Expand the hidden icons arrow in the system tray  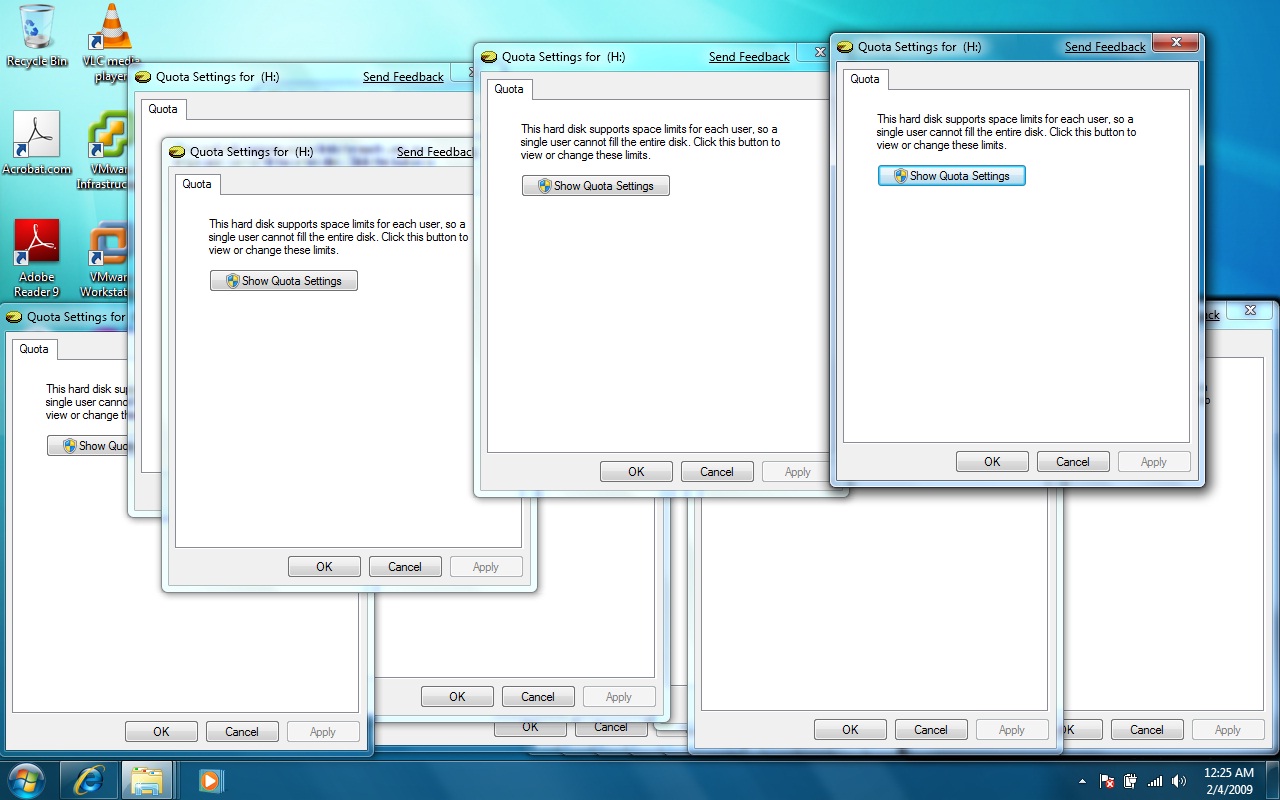tap(1083, 781)
